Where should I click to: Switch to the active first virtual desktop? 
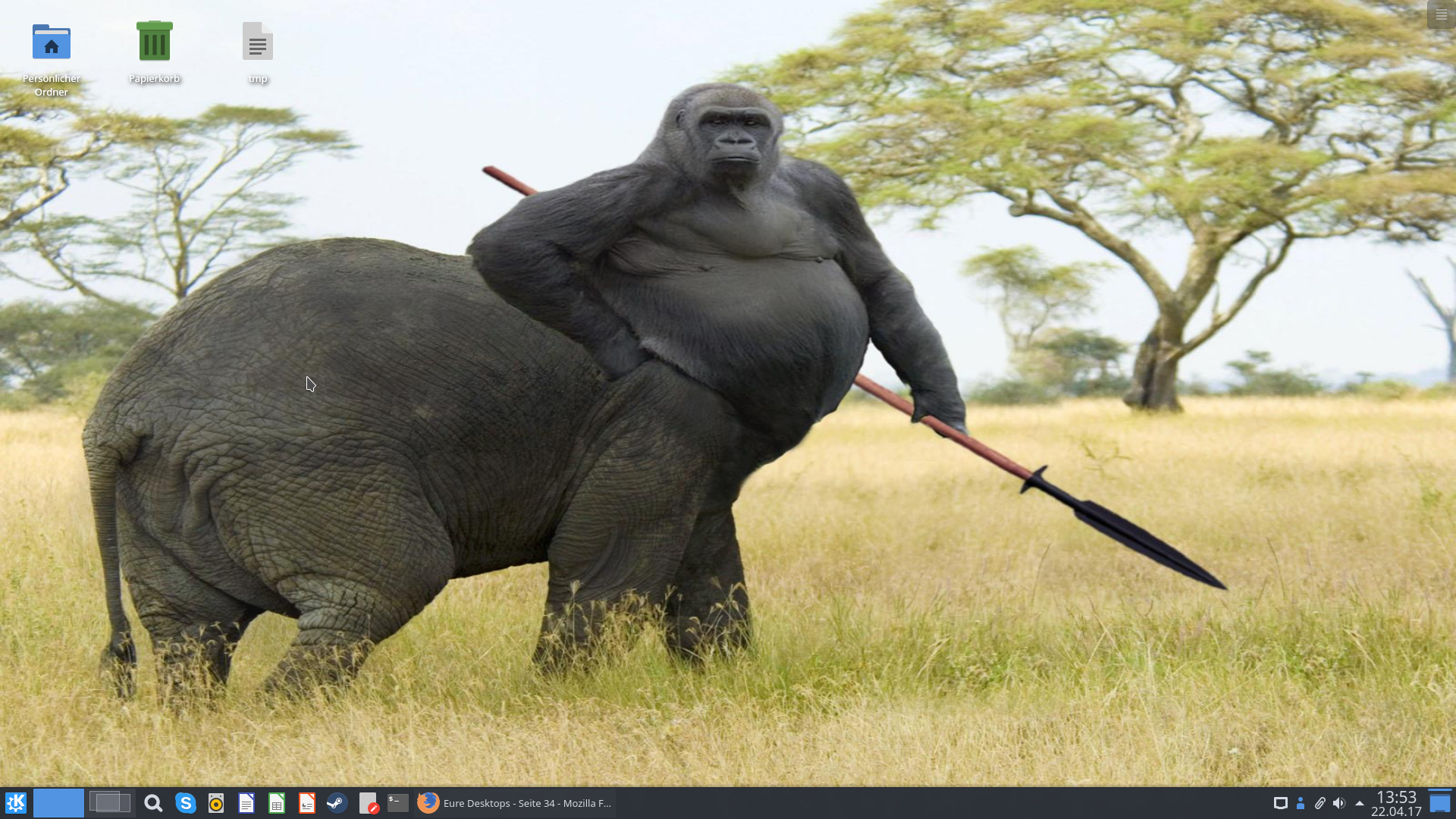(58, 803)
